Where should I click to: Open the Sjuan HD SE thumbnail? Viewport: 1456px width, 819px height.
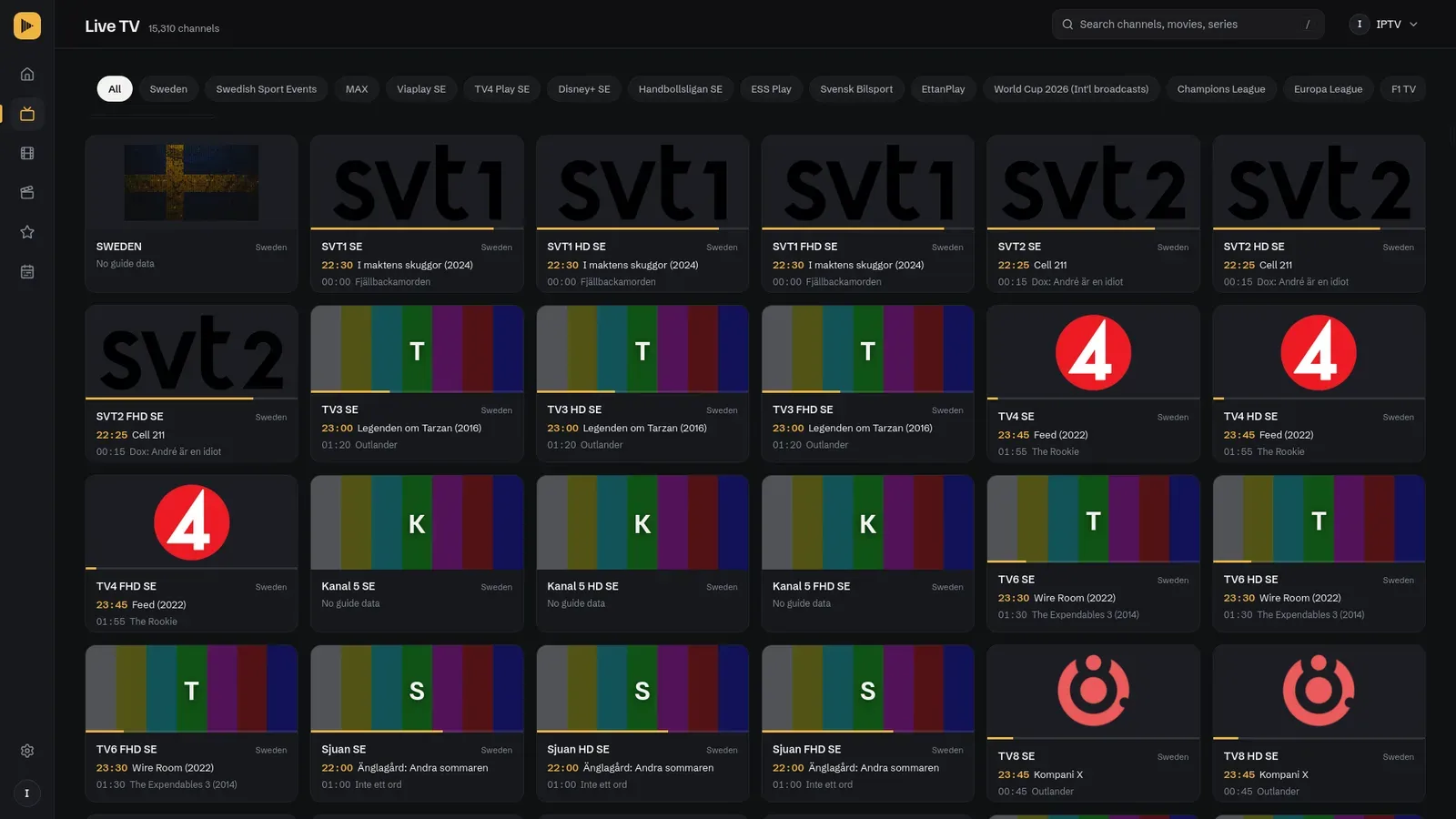pyautogui.click(x=642, y=689)
